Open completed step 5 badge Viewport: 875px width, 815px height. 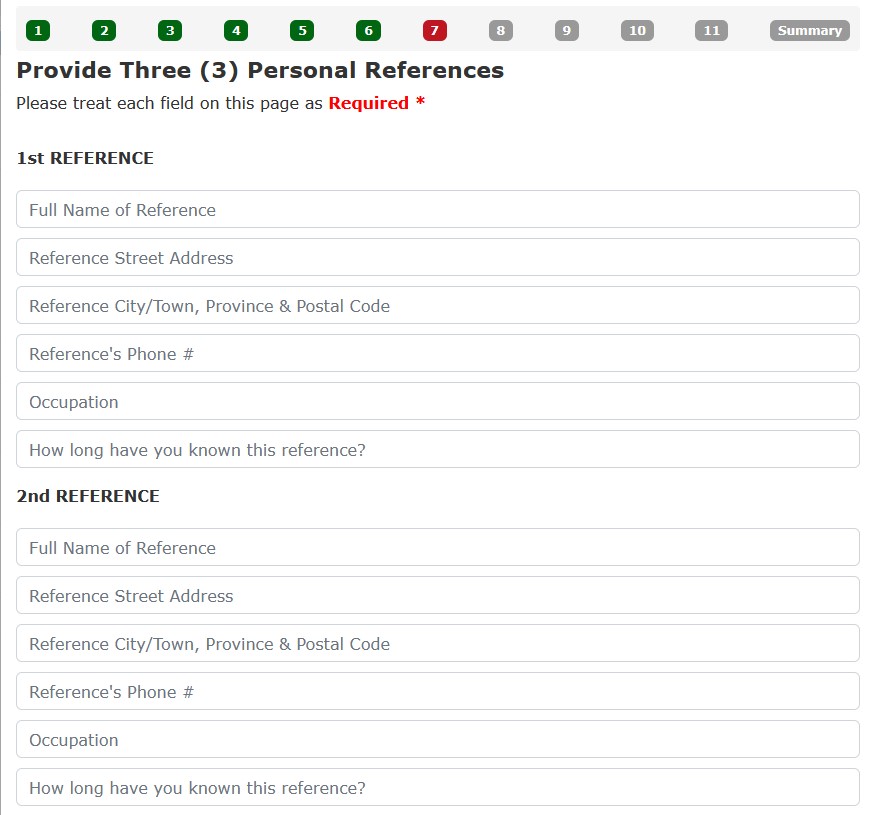(x=302, y=31)
